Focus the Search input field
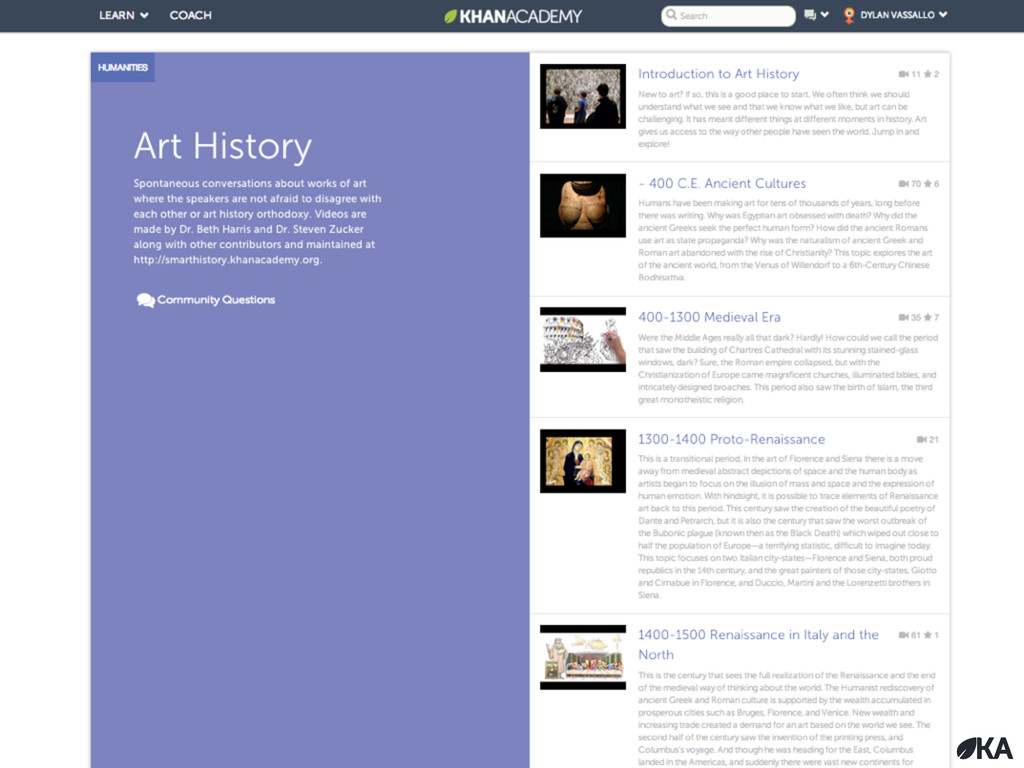The height and width of the screenshot is (768, 1024). click(x=728, y=16)
